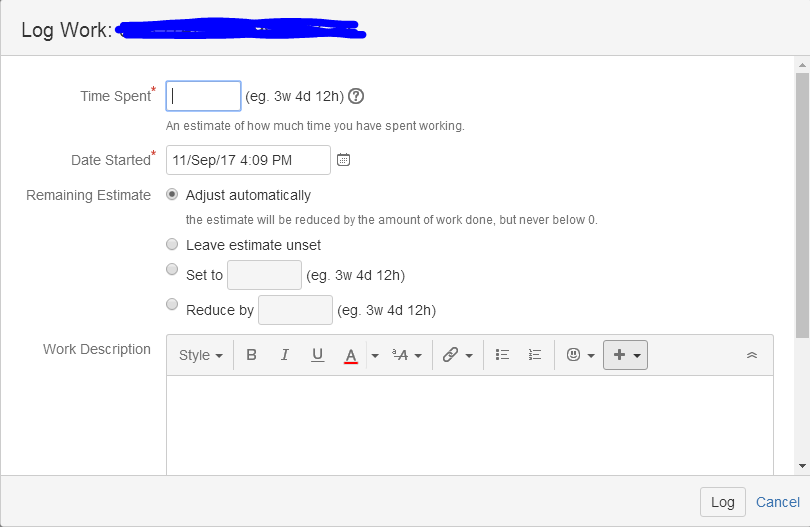
Task: Click the Remaining Estimate label
Action: [x=88, y=195]
